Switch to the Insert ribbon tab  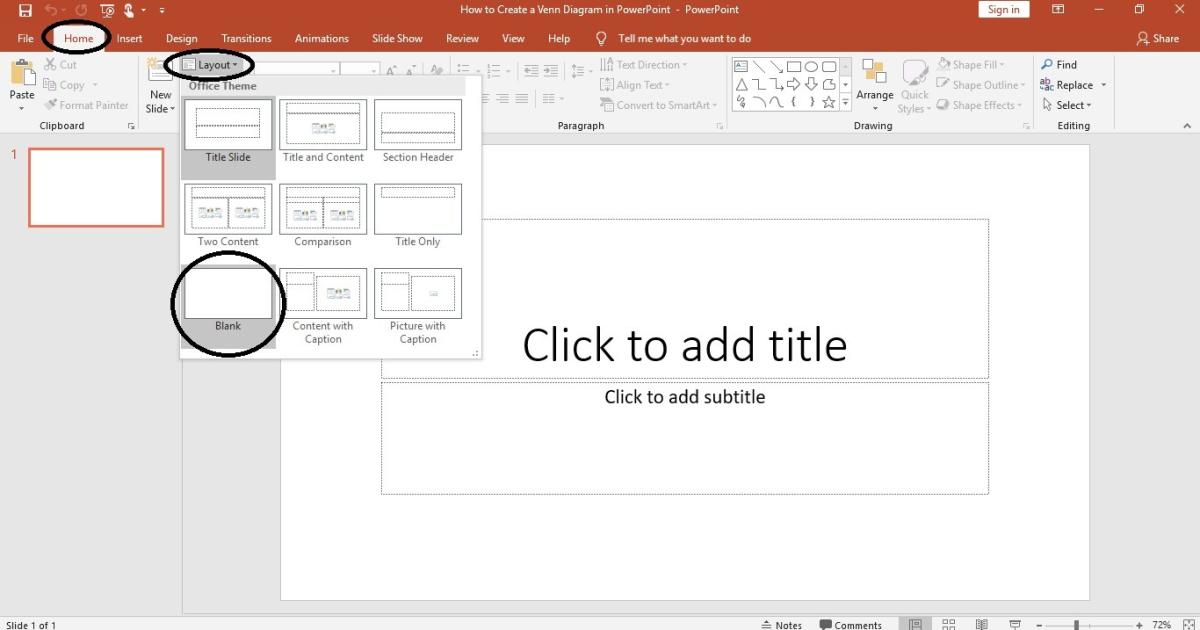pyautogui.click(x=129, y=38)
